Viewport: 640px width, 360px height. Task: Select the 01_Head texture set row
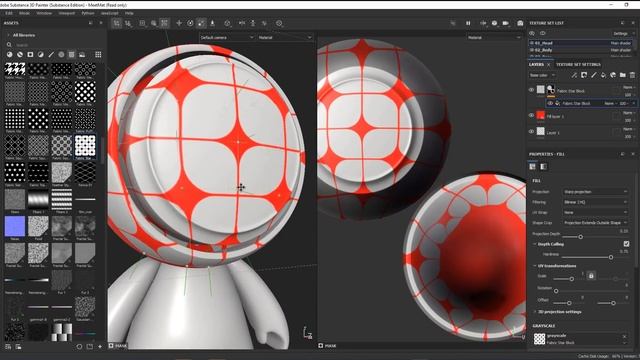click(581, 43)
